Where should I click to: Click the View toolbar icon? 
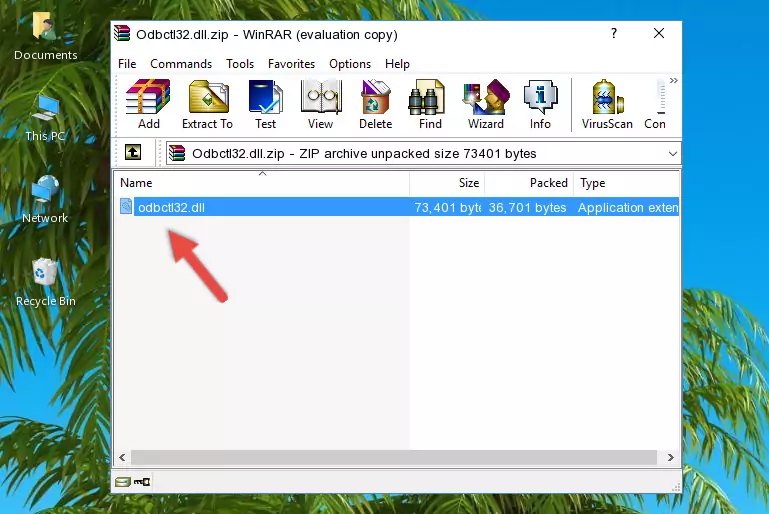tap(321, 104)
